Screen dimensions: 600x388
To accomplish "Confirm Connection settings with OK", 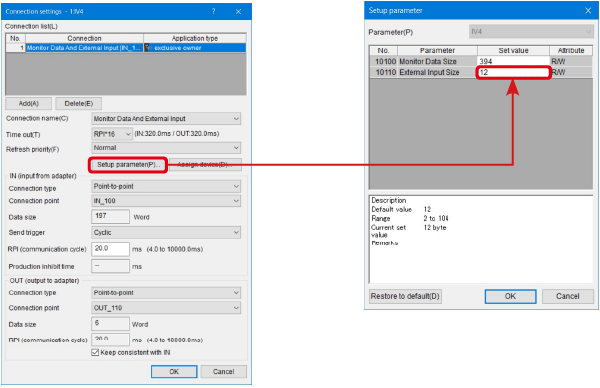I will click(x=174, y=372).
